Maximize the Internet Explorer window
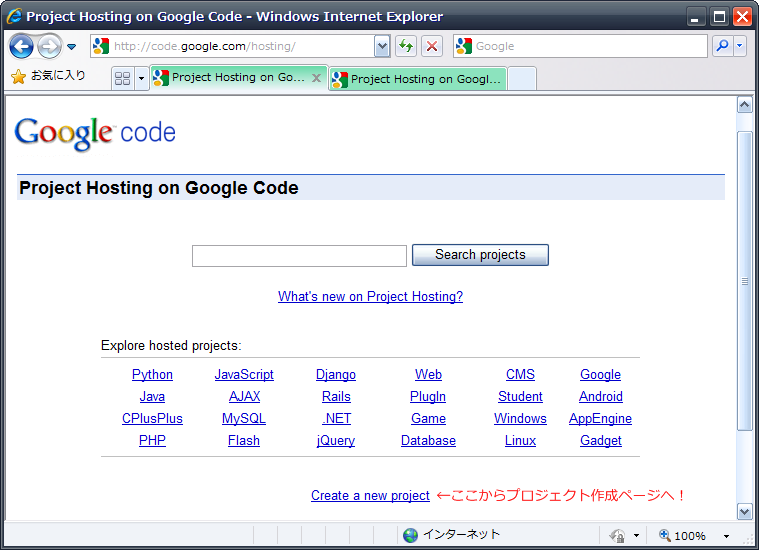The width and height of the screenshot is (759, 550). click(x=719, y=17)
